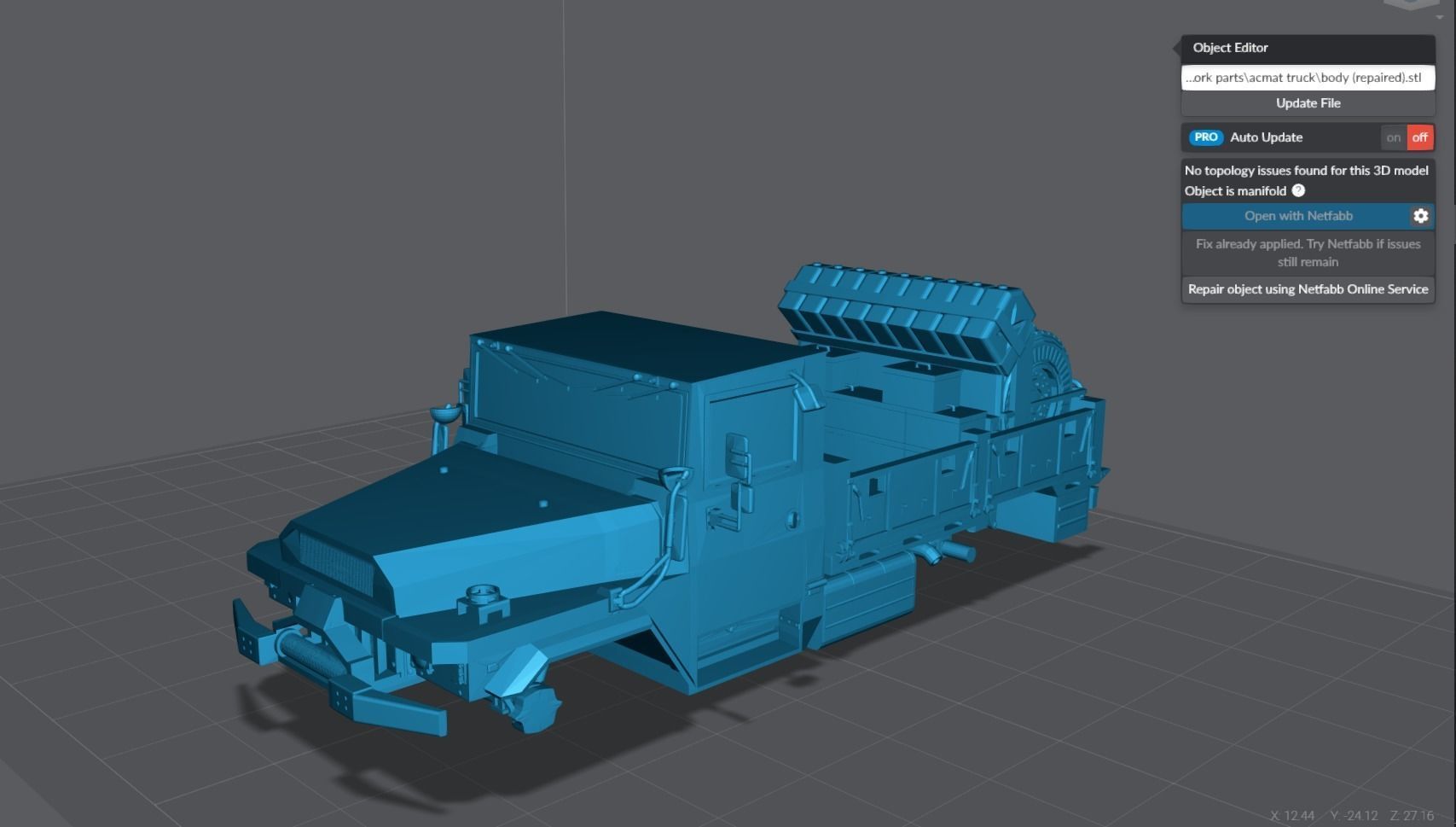Screen dimensions: 1456x827
Task: Open the Netfabb settings gear icon
Action: click(1420, 216)
